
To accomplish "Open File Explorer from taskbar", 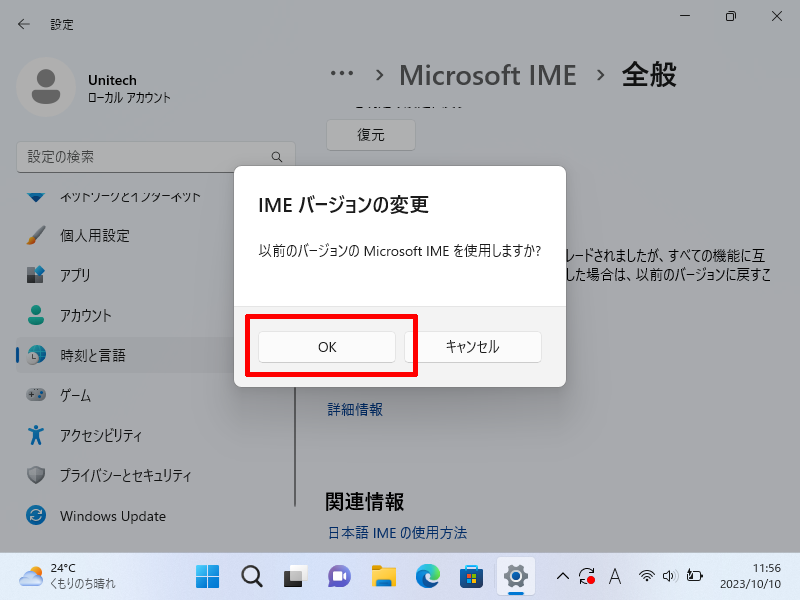I will coord(384,577).
